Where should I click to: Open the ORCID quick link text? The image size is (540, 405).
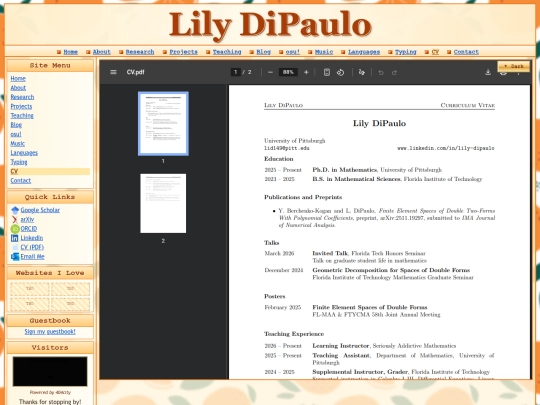[x=29, y=229]
